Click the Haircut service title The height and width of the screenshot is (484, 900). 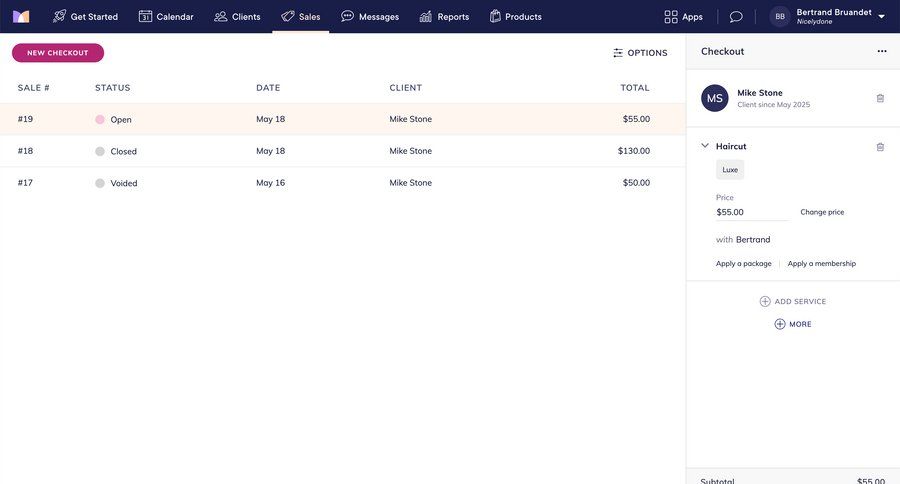coord(731,146)
